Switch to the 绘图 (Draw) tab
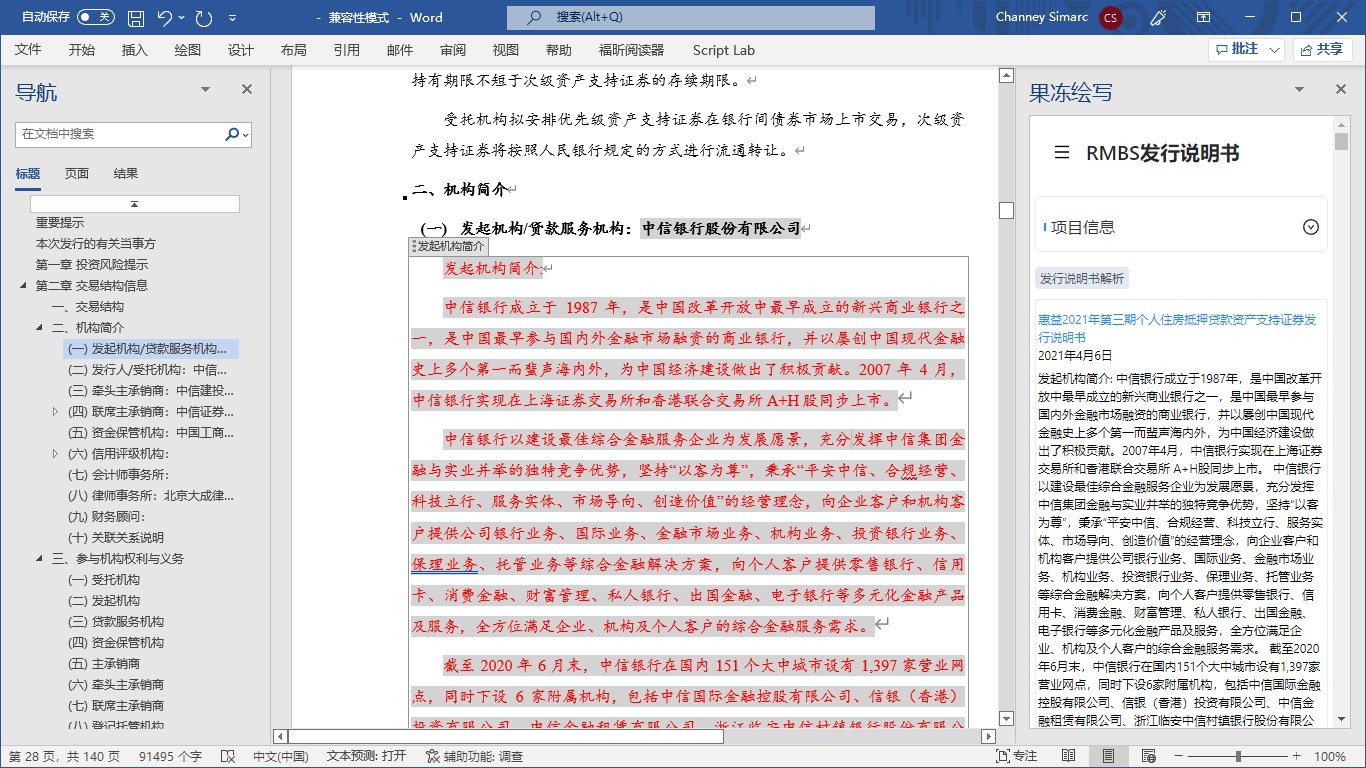Screen dimensions: 1366x768 point(187,50)
